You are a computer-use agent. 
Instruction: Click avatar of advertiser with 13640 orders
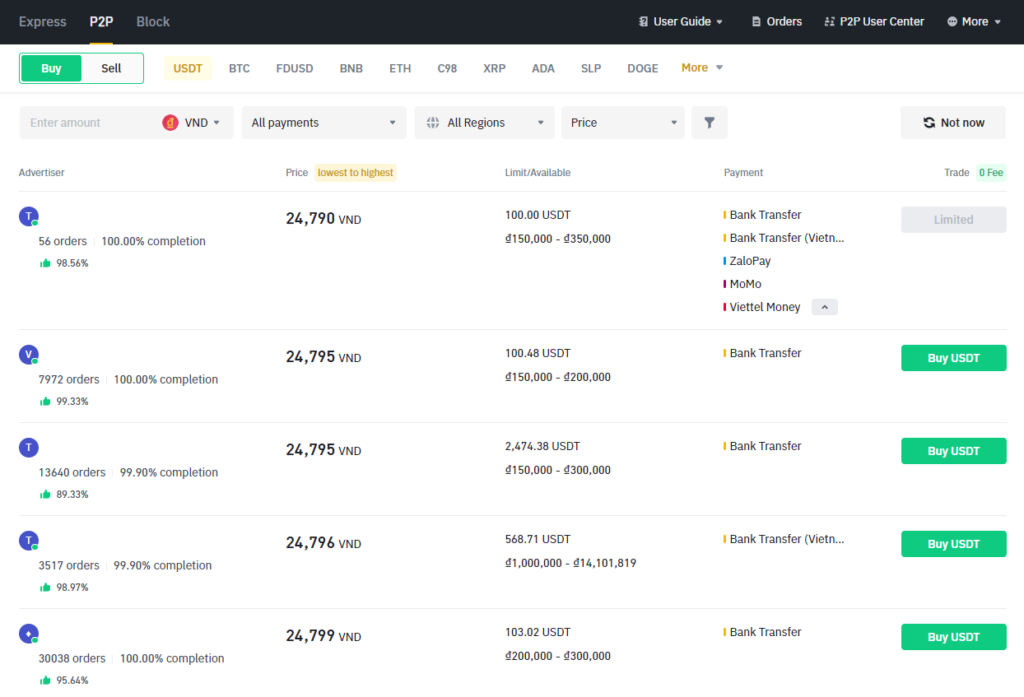click(29, 447)
